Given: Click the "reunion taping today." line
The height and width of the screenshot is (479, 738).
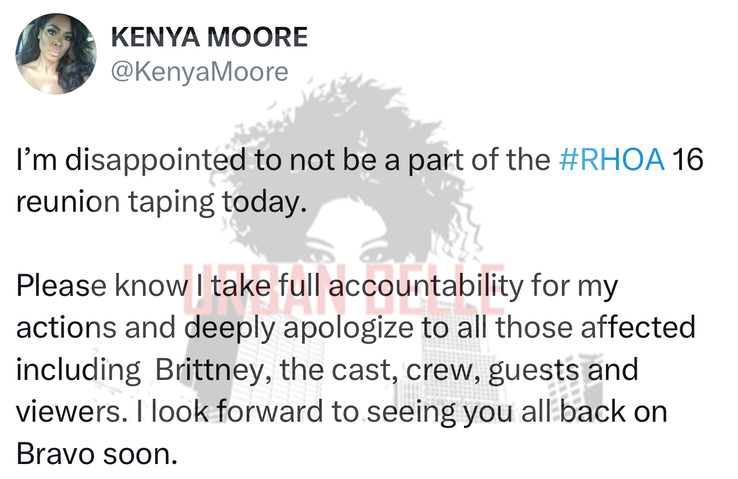Looking at the screenshot, I should tap(161, 202).
